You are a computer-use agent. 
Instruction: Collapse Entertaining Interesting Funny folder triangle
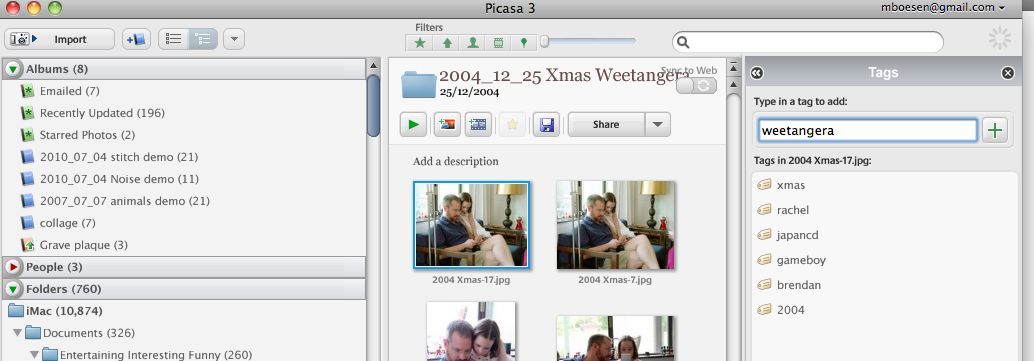(x=35, y=354)
